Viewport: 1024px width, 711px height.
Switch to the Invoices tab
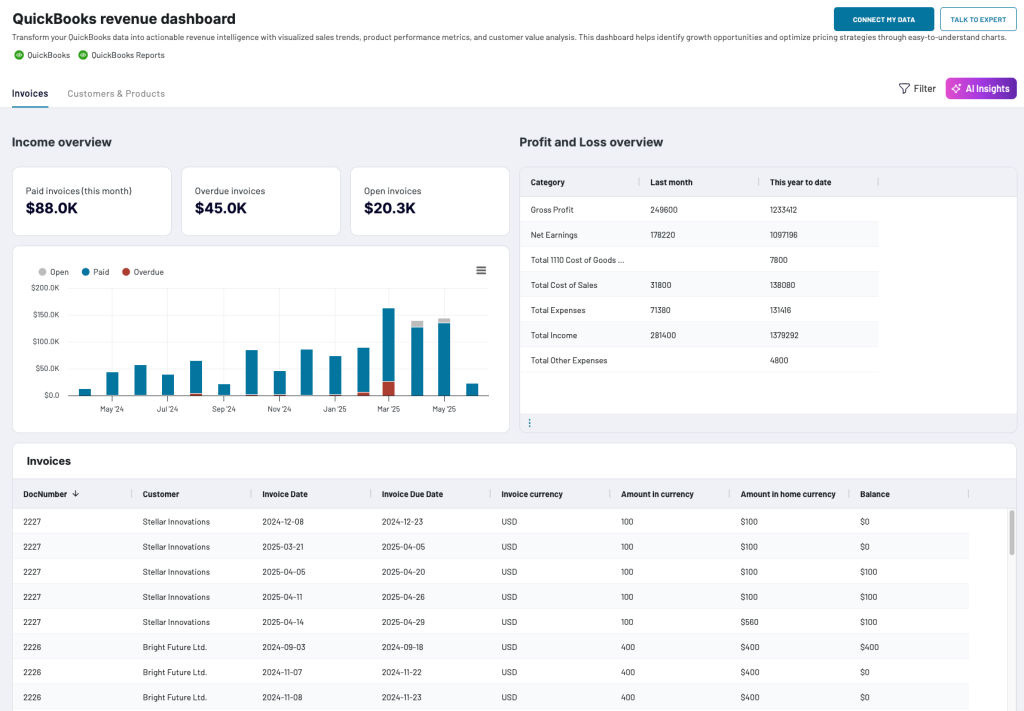coord(30,93)
